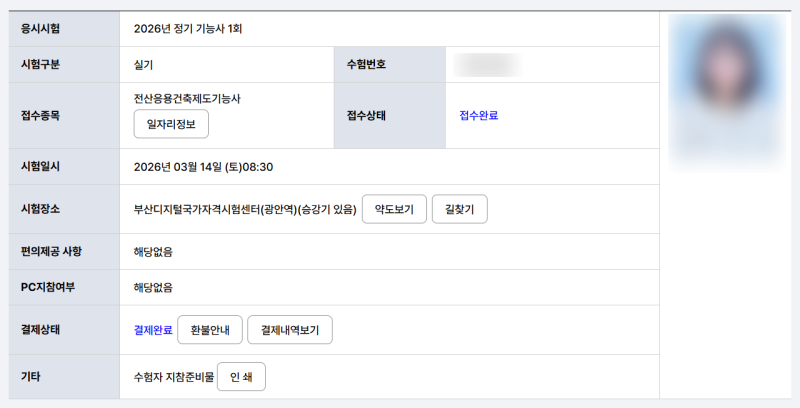Click the PC지참여부 header cell

click(64, 288)
